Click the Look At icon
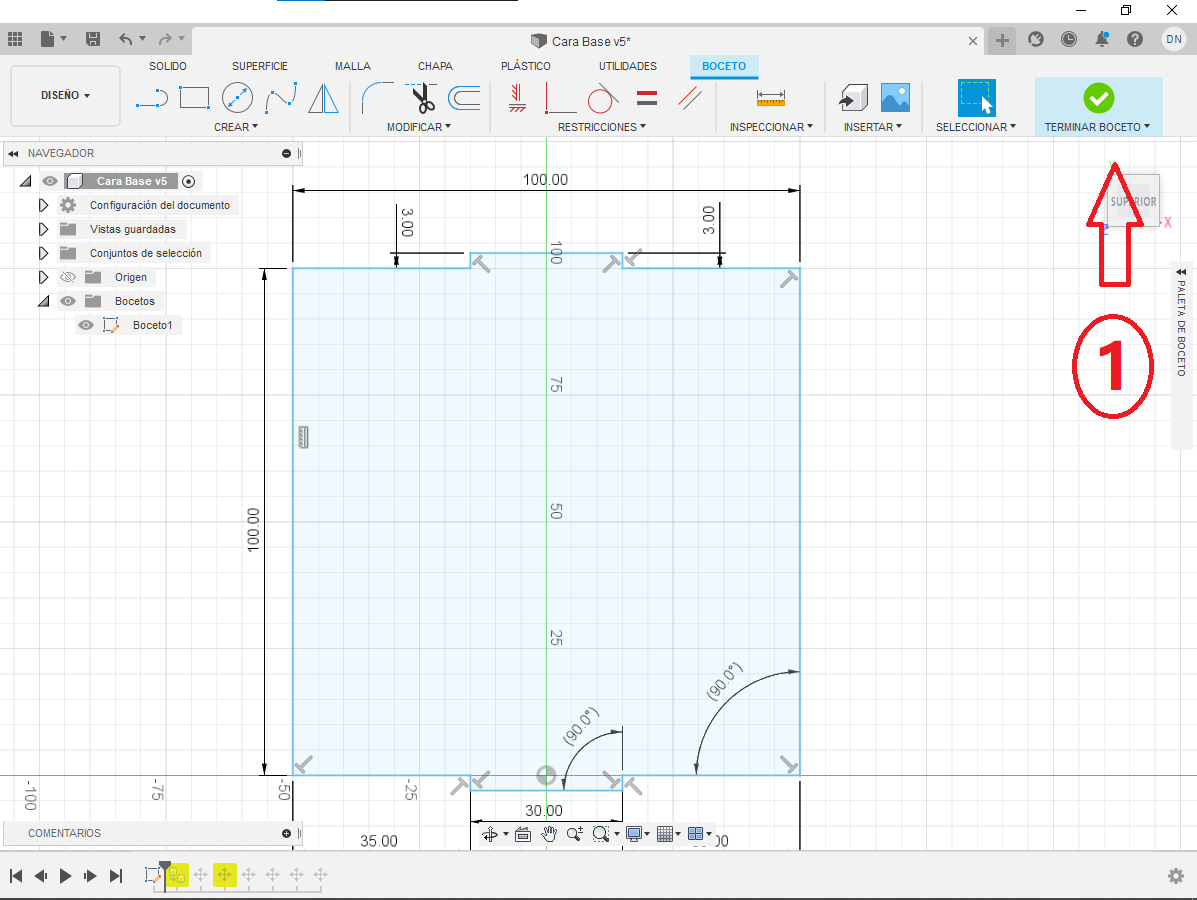Viewport: 1197px width, 900px height. (523, 834)
